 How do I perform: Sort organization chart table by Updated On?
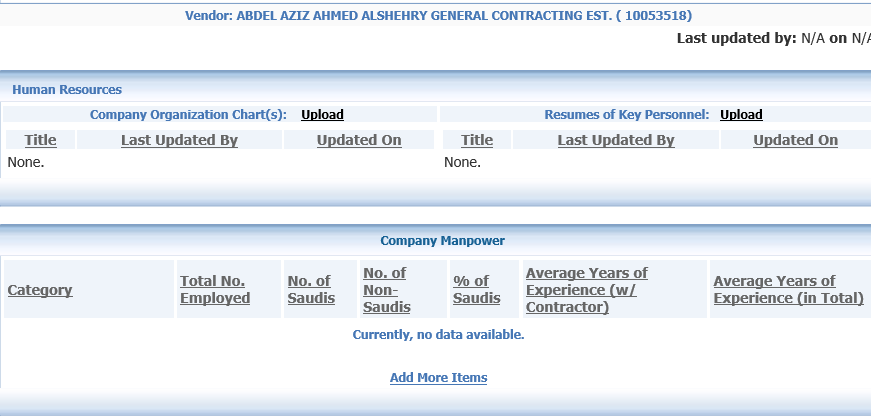tap(359, 140)
